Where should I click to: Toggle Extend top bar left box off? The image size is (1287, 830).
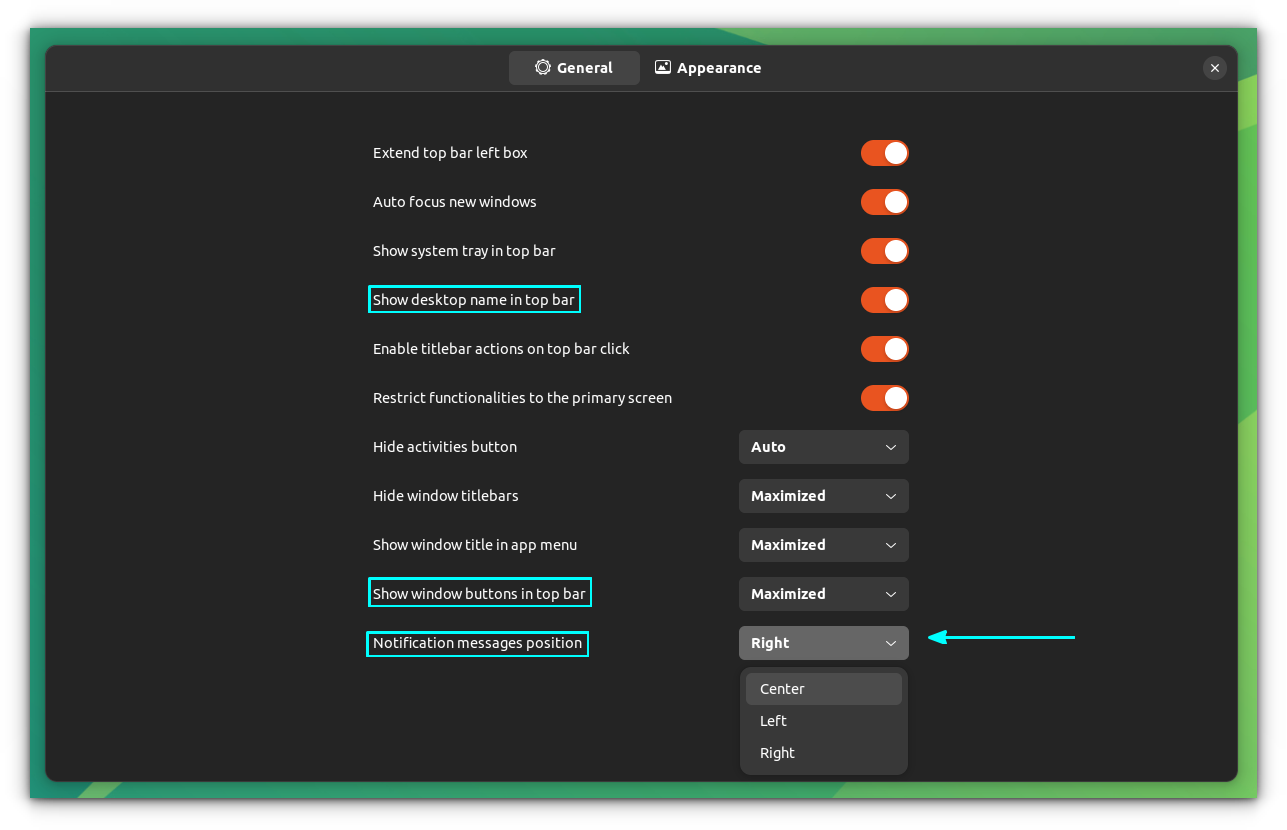(x=884, y=153)
